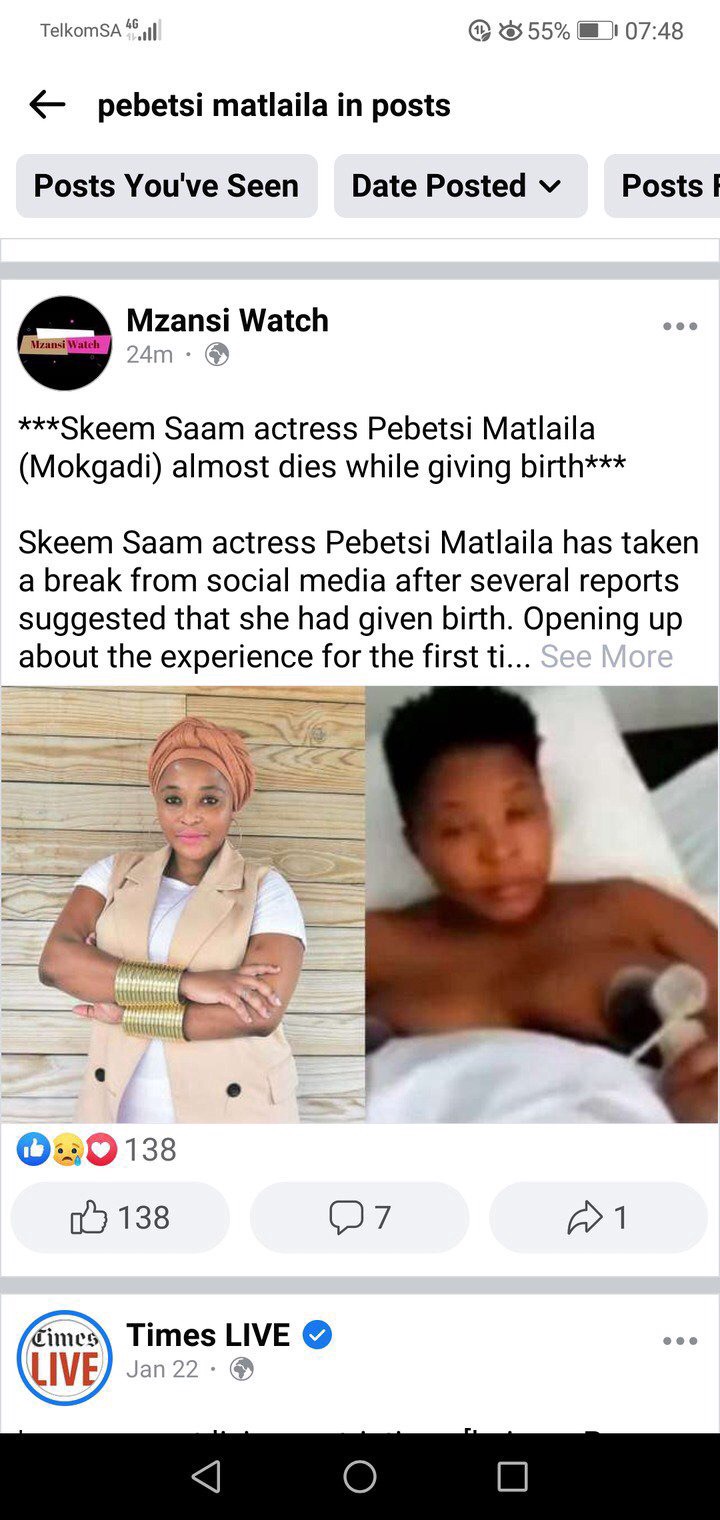Viewport: 720px width, 1520px height.
Task: Tap the Android recent apps square
Action: click(x=512, y=1476)
